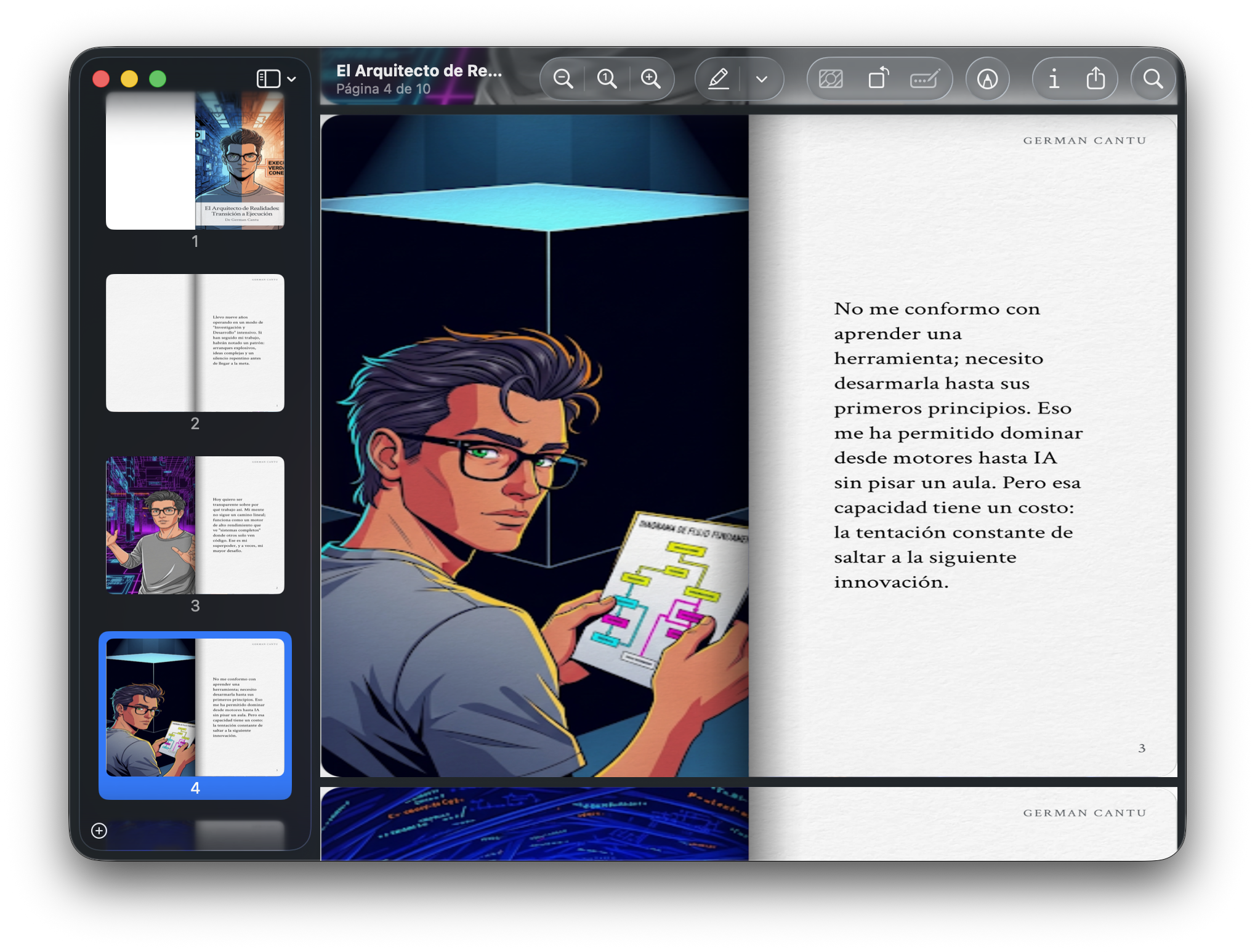Toggle the Markup toolbar icon
This screenshot has height=952, width=1255.
[987, 79]
